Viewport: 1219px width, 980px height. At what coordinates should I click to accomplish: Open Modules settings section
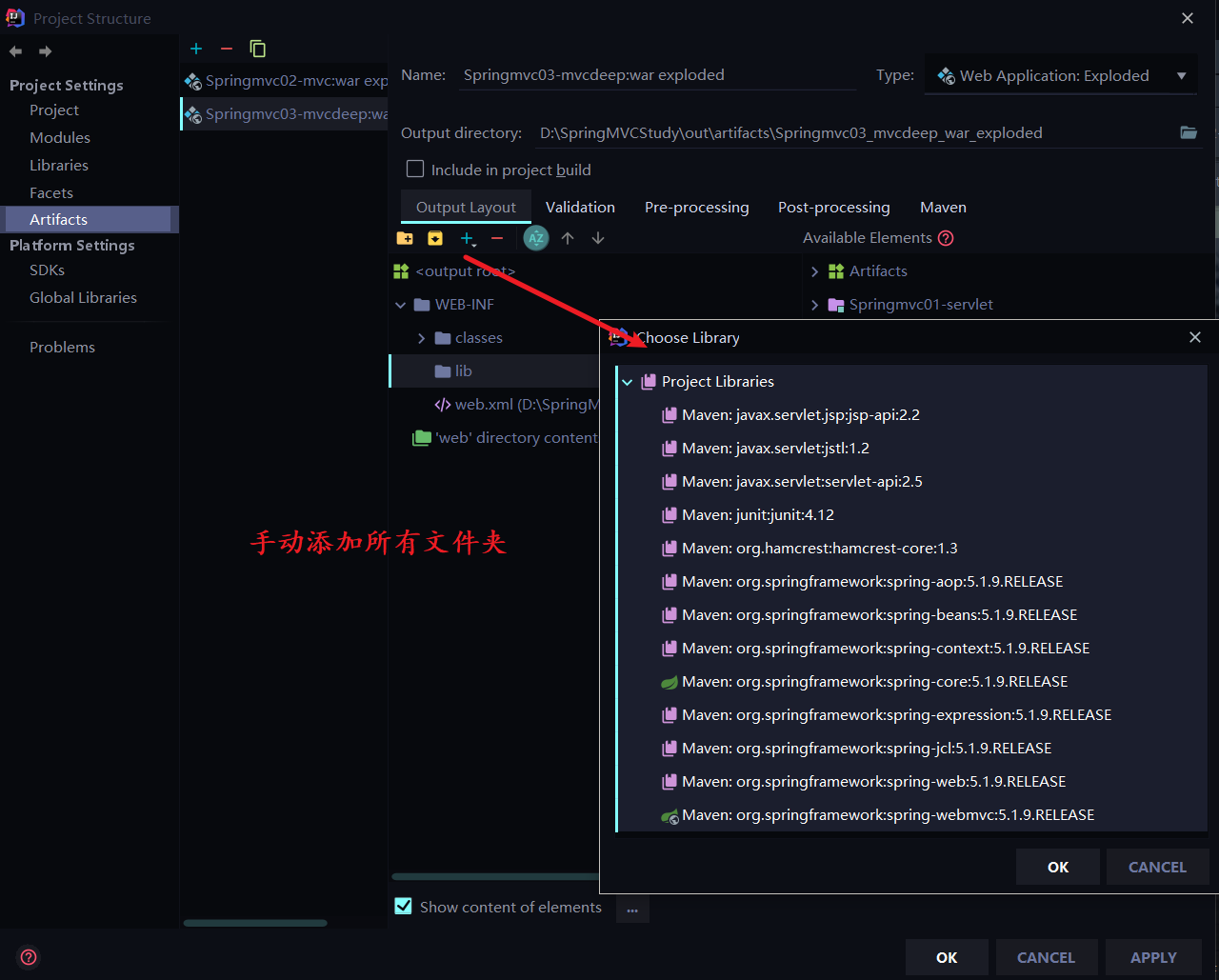[x=60, y=138]
